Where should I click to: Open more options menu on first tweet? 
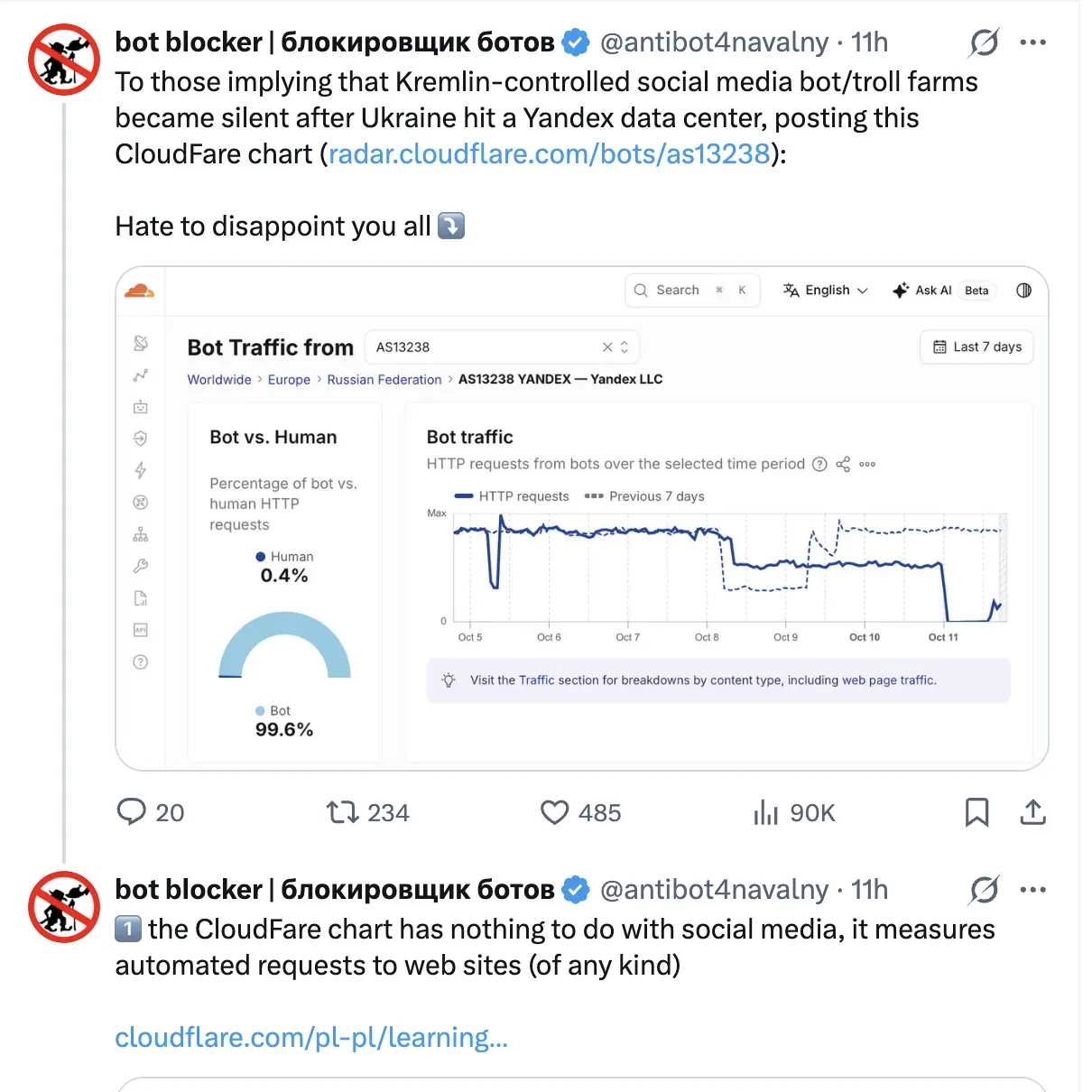pyautogui.click(x=1032, y=42)
